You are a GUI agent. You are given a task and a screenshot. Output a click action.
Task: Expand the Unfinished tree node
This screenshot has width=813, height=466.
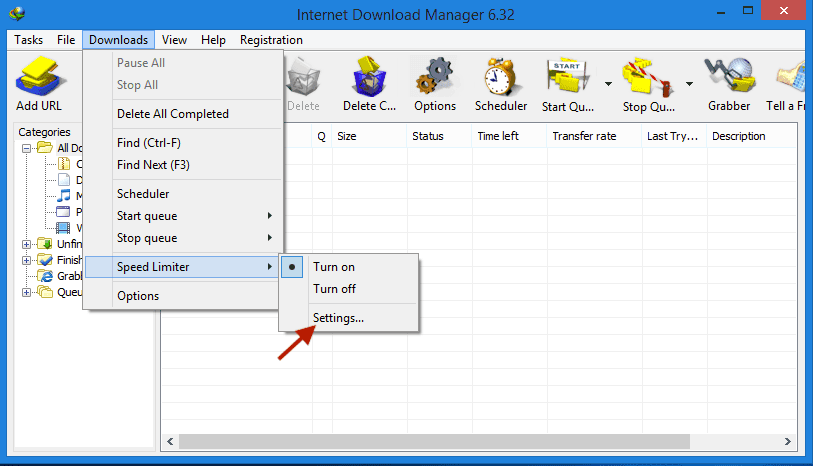(x=26, y=244)
